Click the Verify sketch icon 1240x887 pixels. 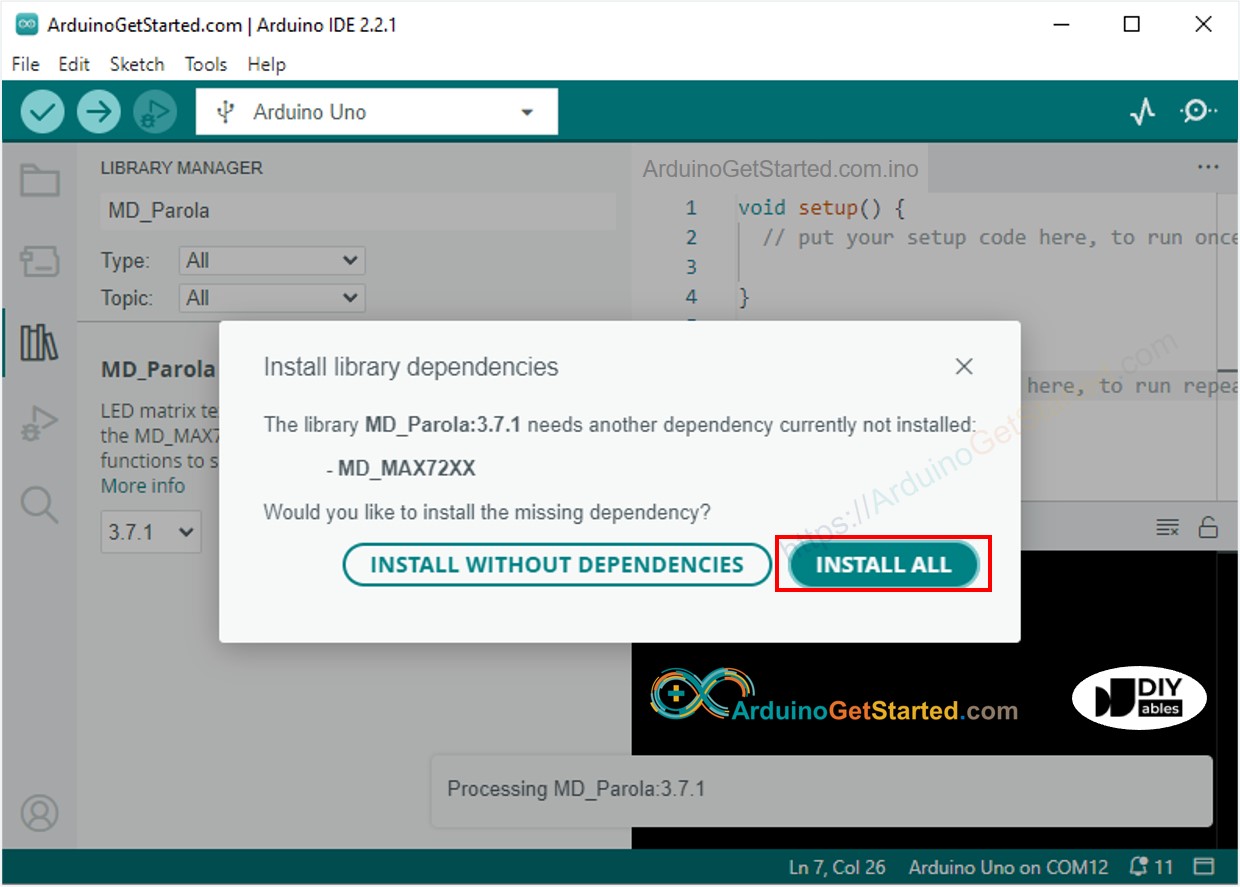(x=42, y=111)
